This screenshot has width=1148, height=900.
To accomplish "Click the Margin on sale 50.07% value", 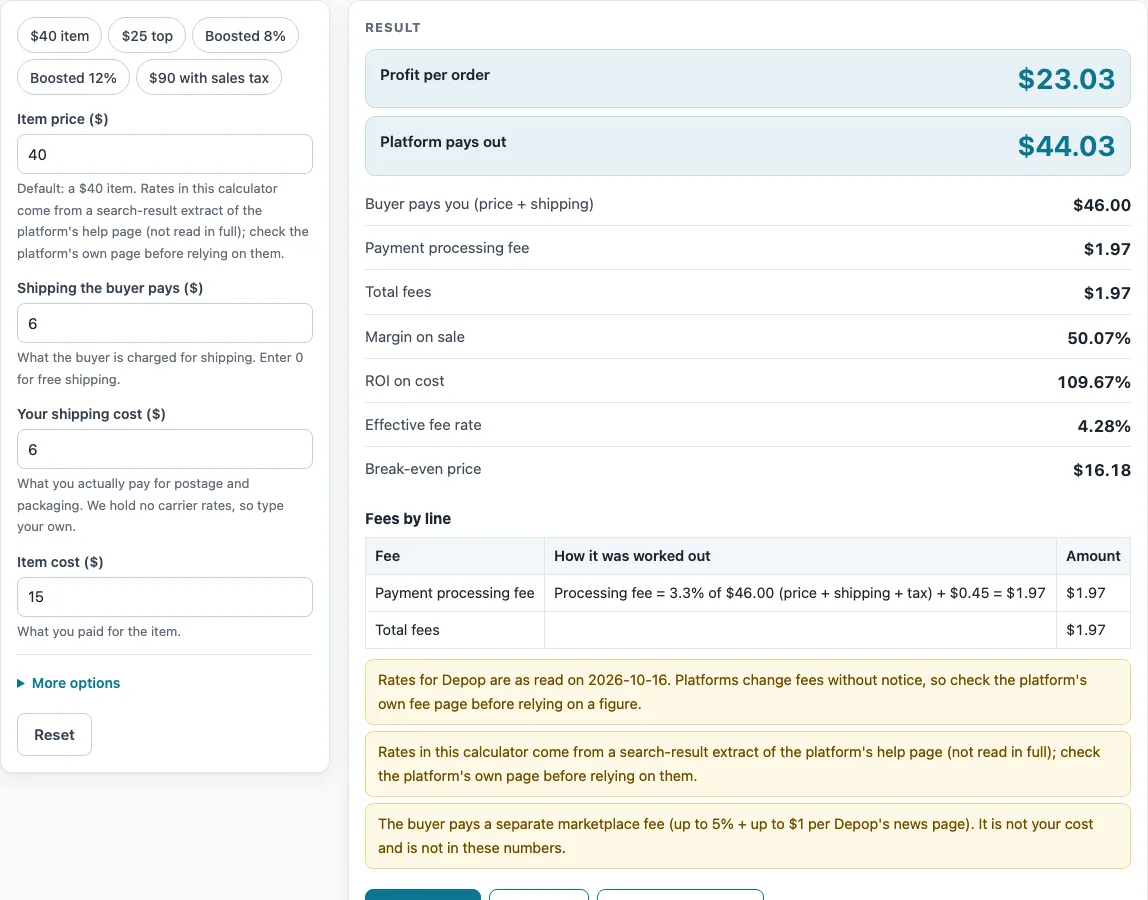I will point(1099,338).
